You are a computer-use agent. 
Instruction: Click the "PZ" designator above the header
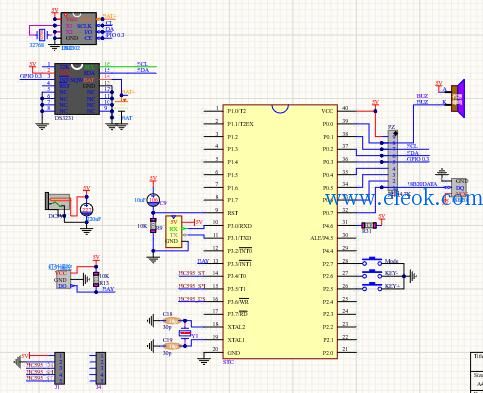coord(391,127)
